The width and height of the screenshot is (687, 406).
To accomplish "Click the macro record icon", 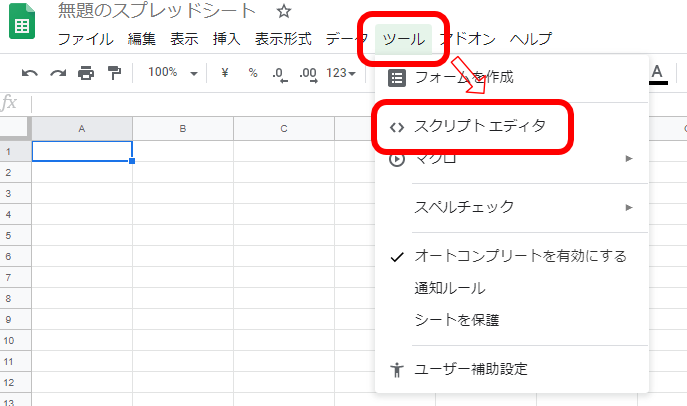I will point(397,159).
